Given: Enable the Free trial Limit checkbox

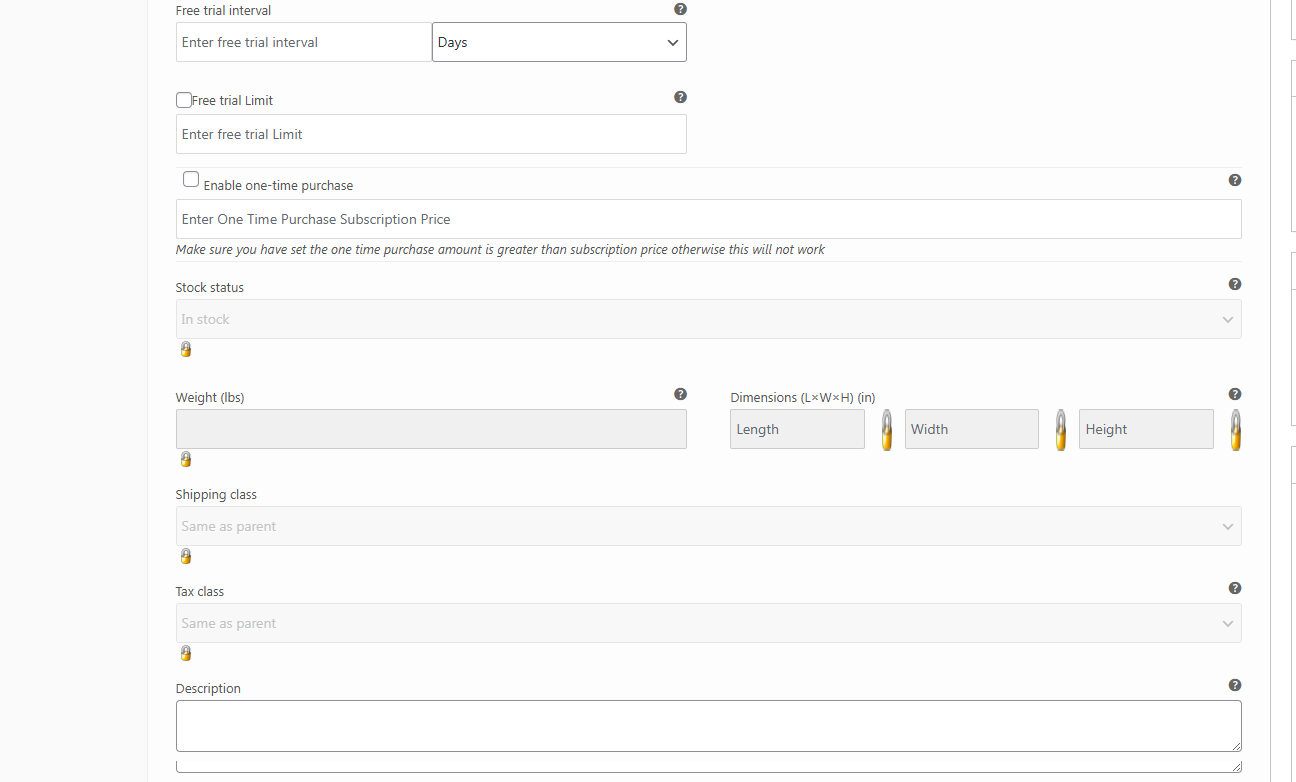Looking at the screenshot, I should coord(184,100).
